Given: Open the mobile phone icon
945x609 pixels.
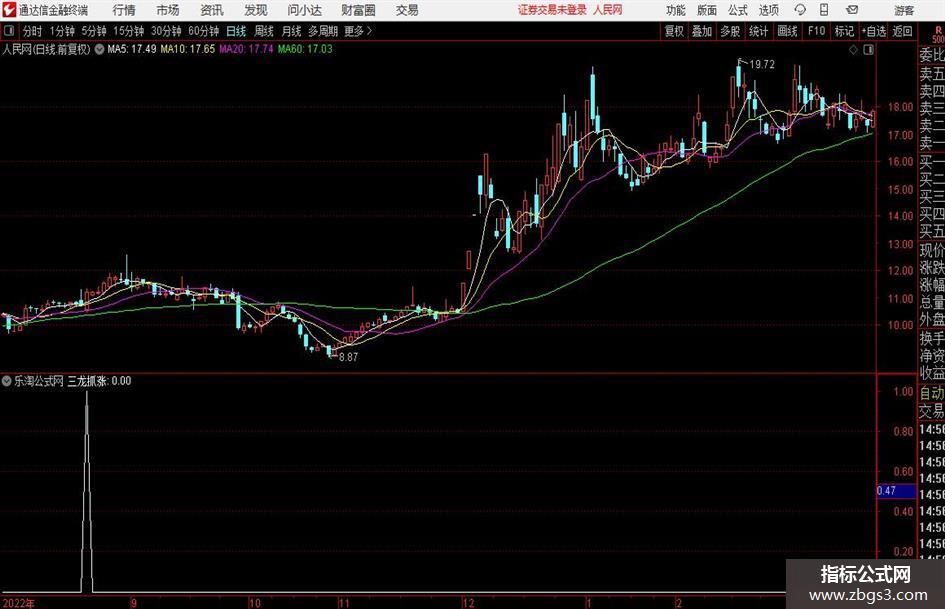Looking at the screenshot, I should click(824, 10).
